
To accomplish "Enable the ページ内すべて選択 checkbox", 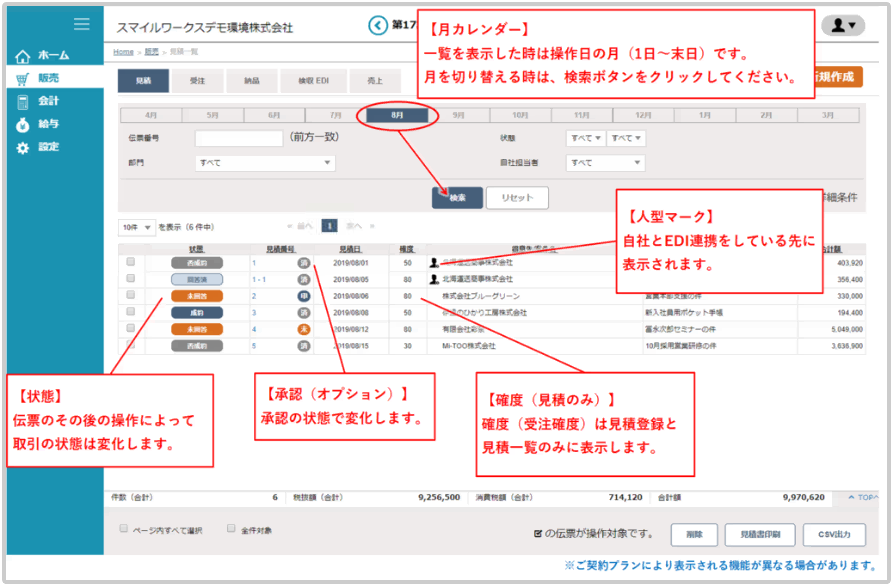I will (x=124, y=529).
